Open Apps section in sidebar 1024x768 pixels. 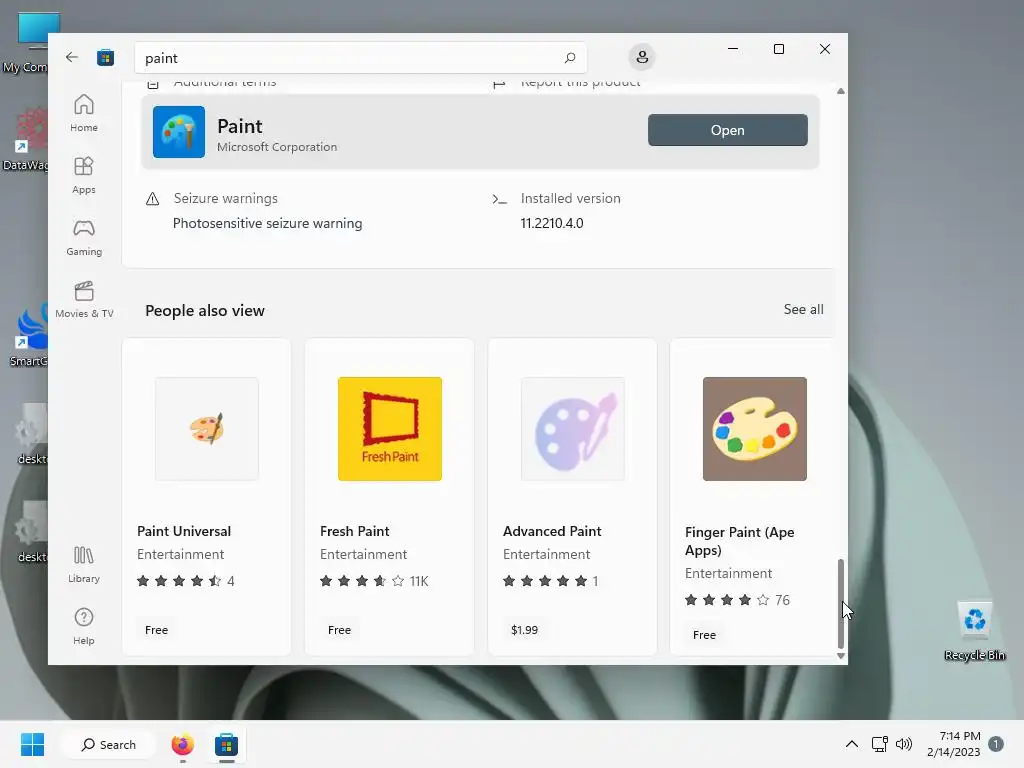pyautogui.click(x=84, y=175)
